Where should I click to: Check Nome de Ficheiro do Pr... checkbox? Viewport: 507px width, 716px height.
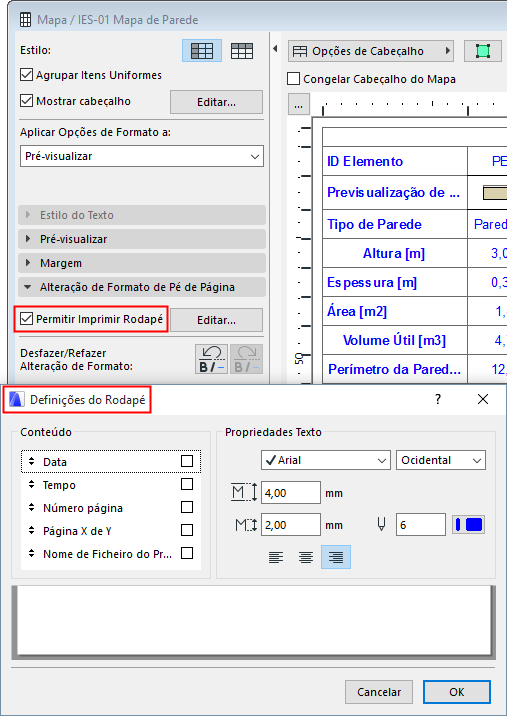[x=187, y=553]
